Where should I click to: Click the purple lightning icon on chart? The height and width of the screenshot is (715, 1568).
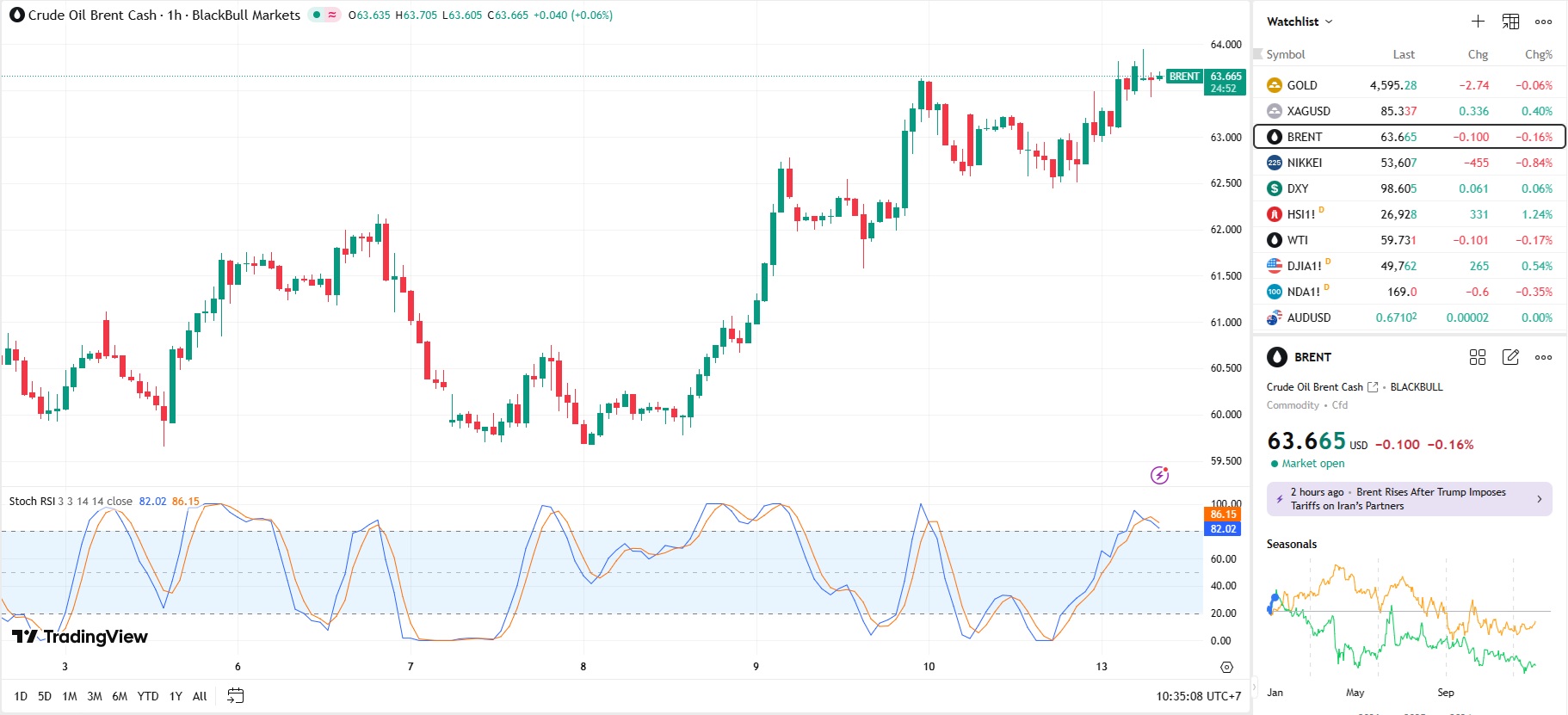1159,475
